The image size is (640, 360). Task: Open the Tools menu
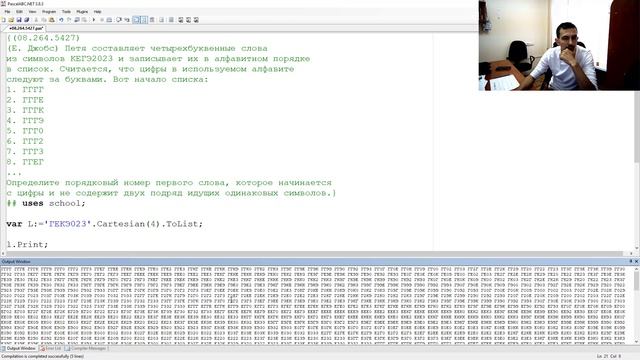66,12
